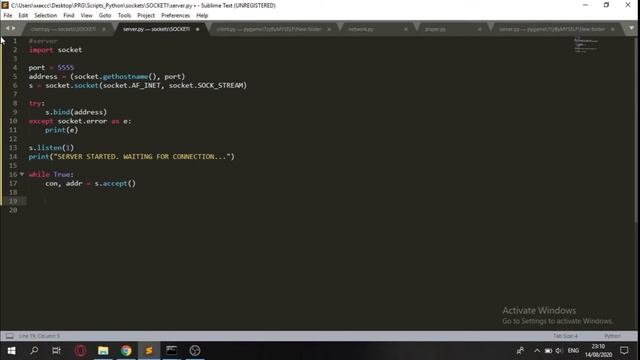Open Google Chrome from the taskbar

click(x=126, y=351)
